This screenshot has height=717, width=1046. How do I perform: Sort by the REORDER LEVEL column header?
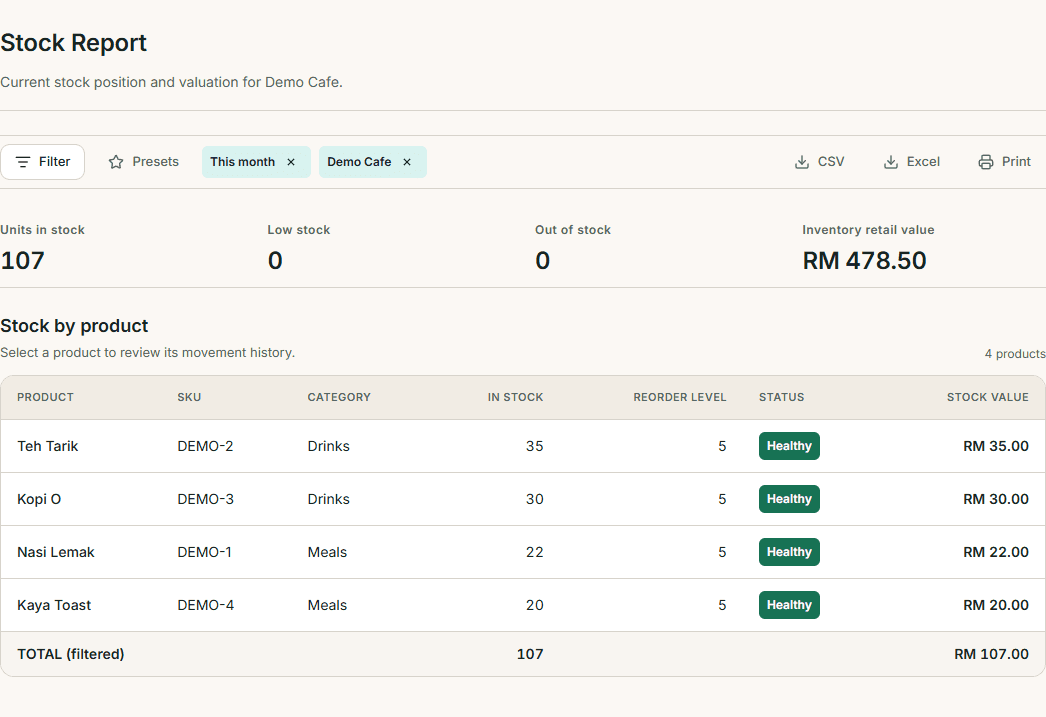680,398
